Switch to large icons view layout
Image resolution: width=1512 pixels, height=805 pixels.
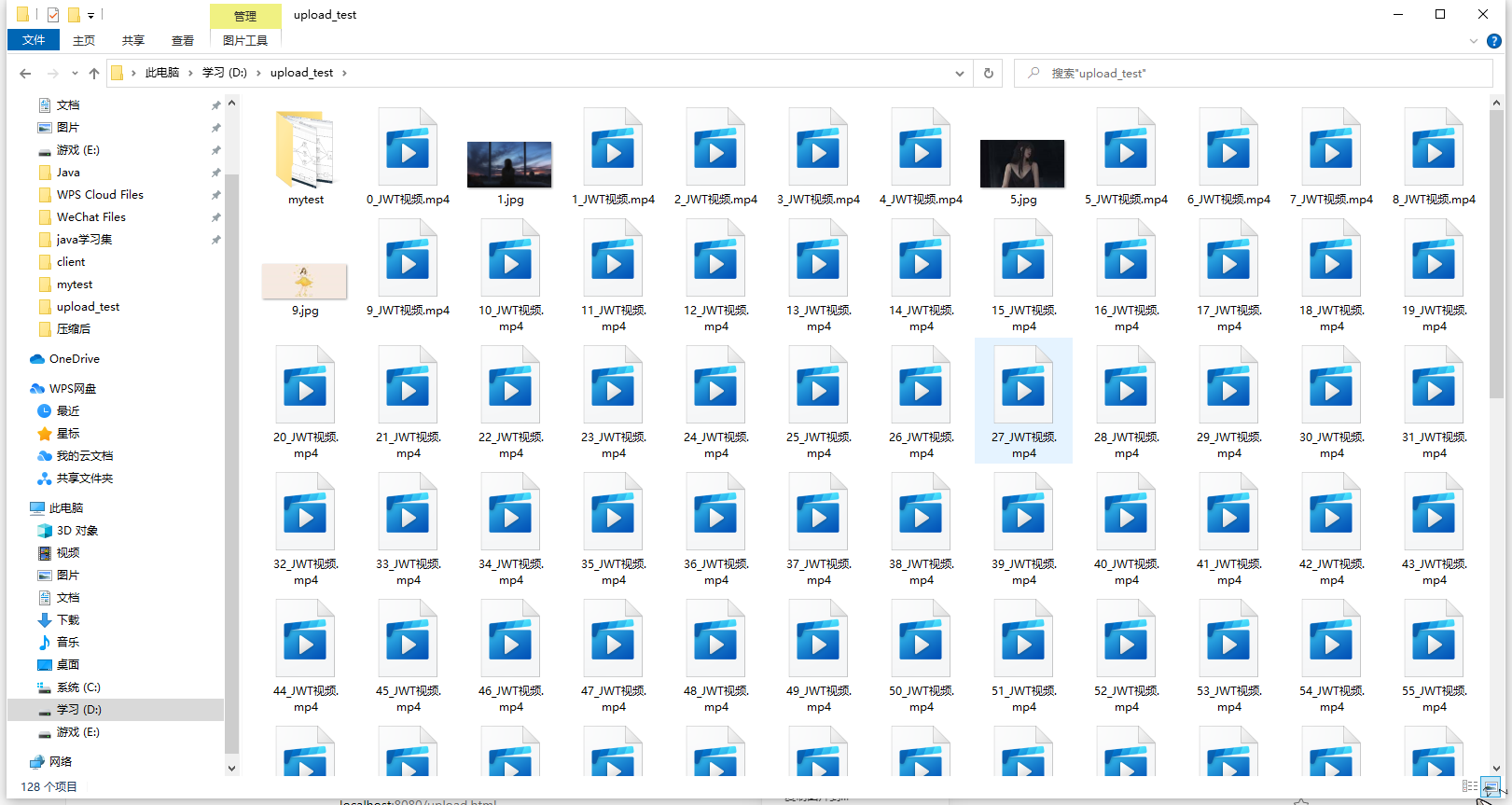(x=1491, y=786)
